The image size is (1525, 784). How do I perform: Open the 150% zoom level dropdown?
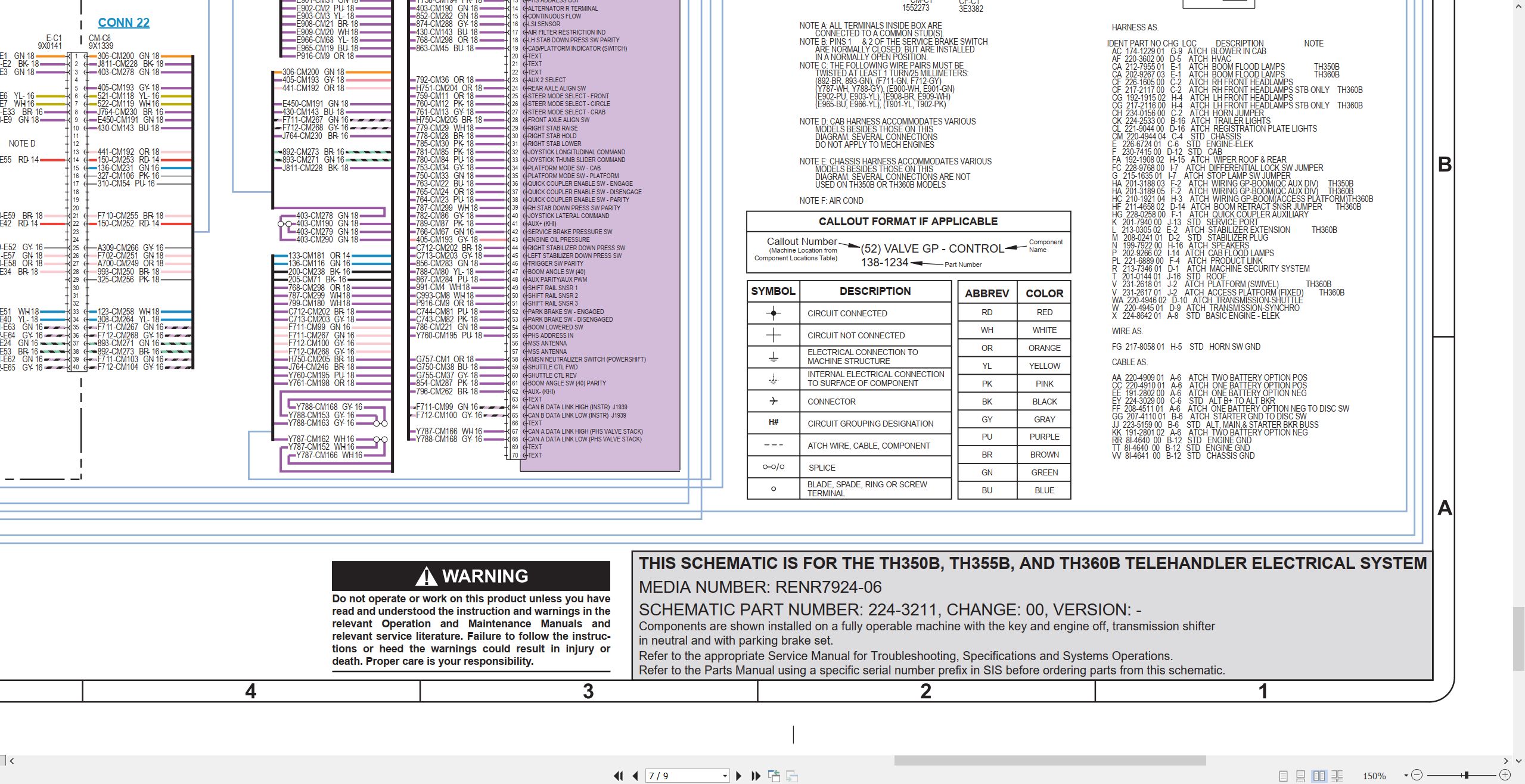click(x=1406, y=776)
